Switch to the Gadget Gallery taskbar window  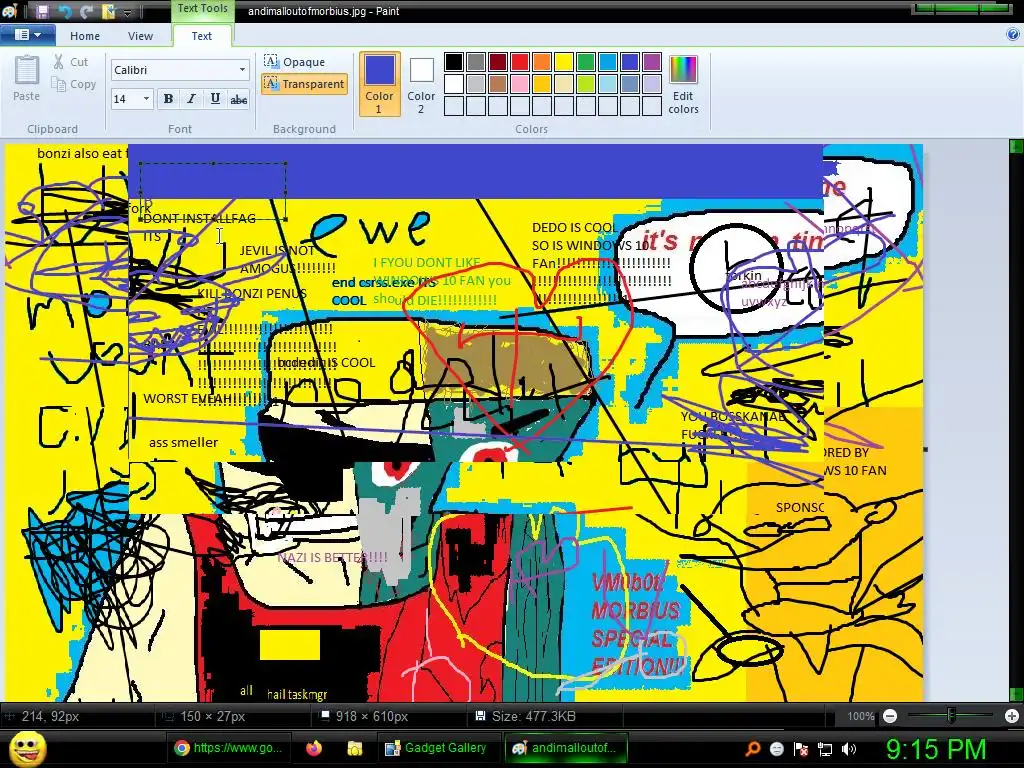(436, 748)
